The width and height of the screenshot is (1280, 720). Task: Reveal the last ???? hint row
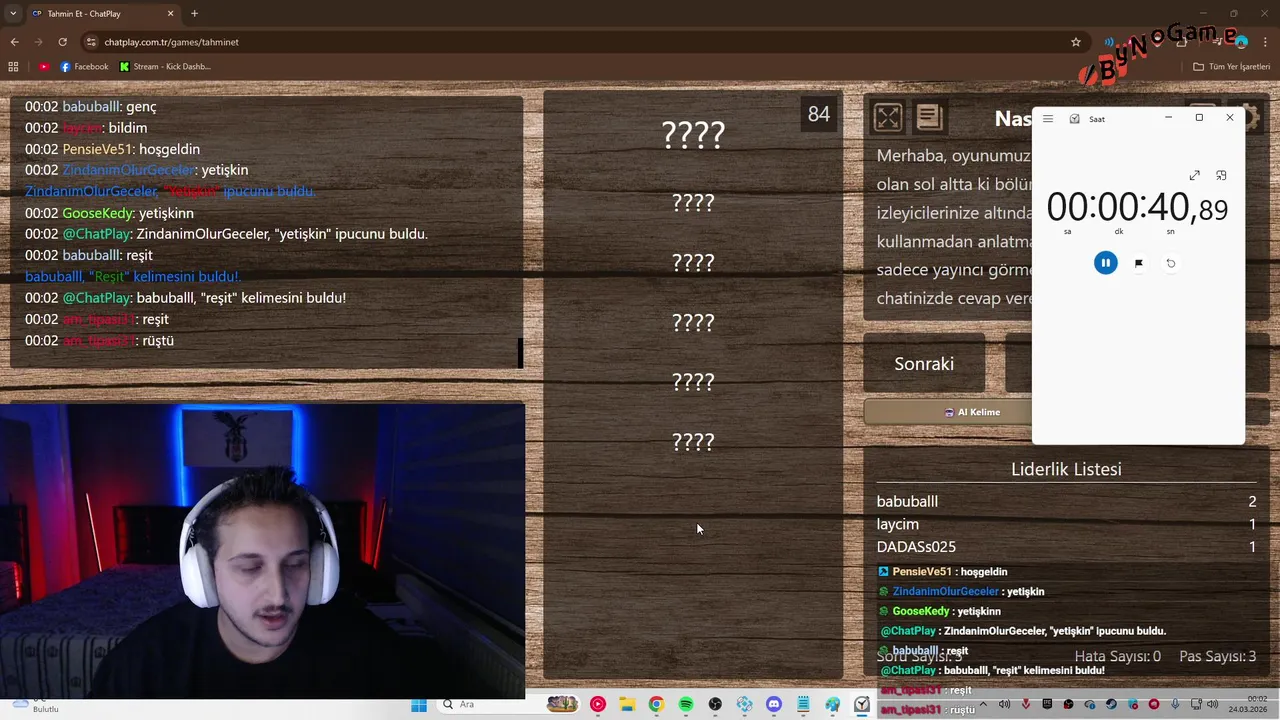[693, 441]
